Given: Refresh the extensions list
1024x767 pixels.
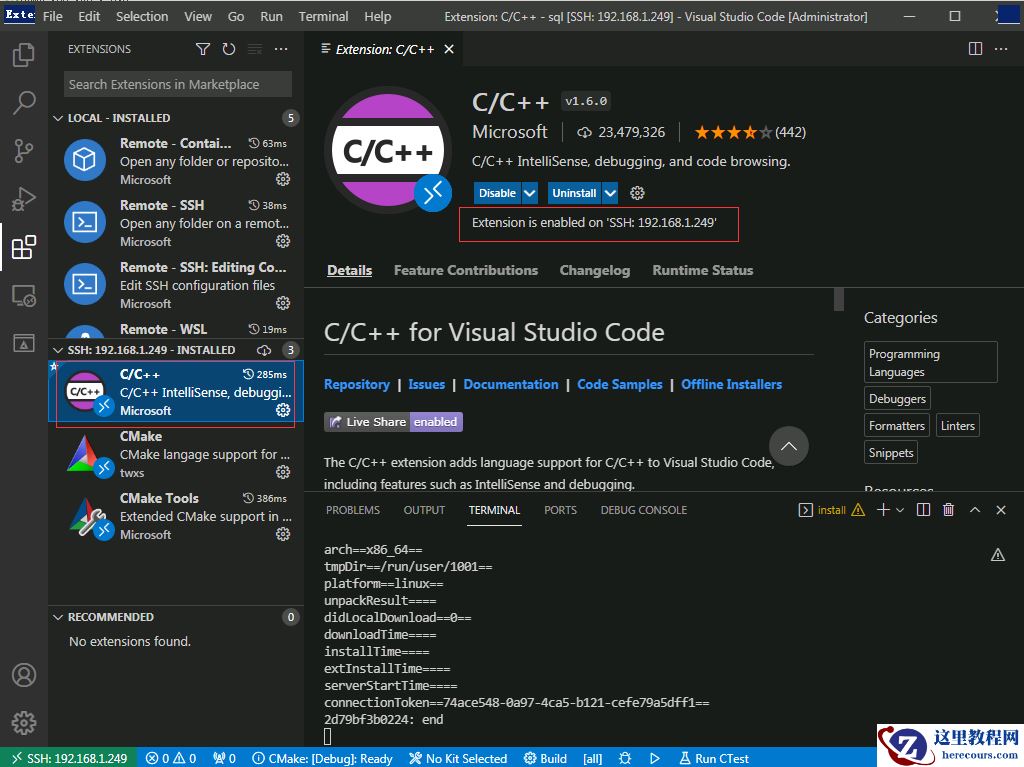Looking at the screenshot, I should pyautogui.click(x=229, y=49).
